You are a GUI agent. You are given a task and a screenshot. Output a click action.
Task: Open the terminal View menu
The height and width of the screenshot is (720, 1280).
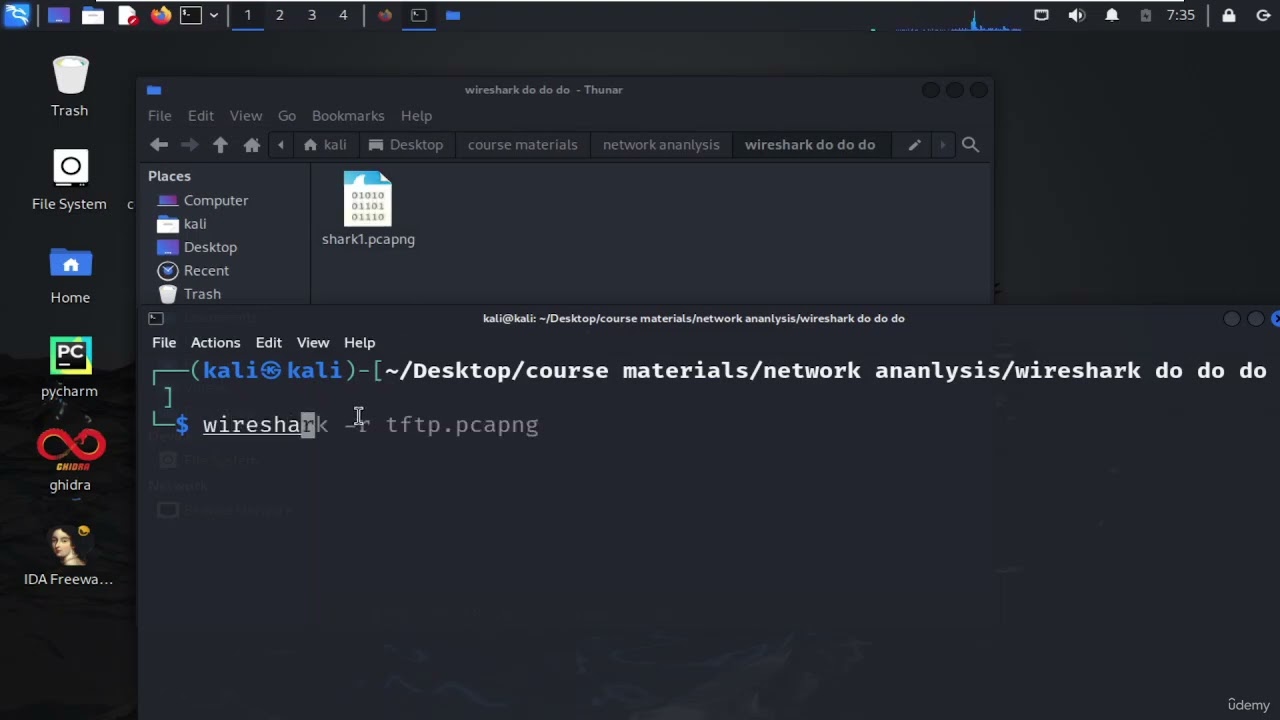tap(312, 342)
